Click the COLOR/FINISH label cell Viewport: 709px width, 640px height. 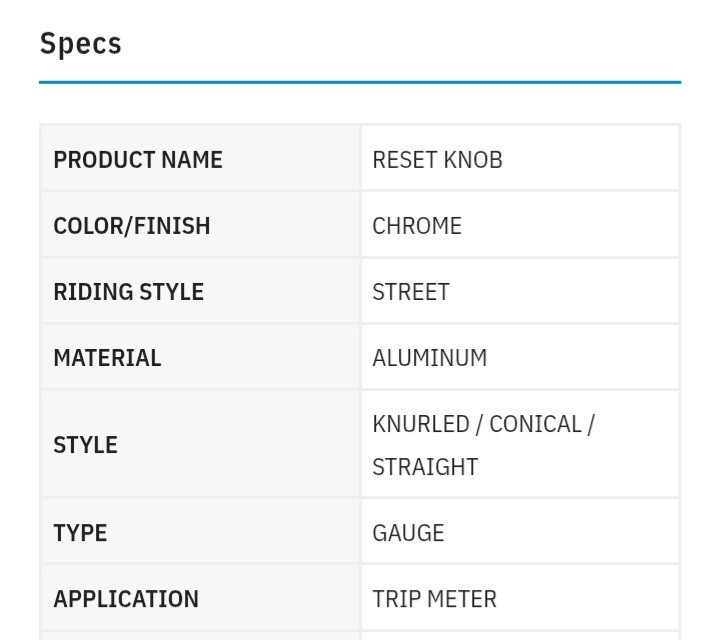coord(132,226)
